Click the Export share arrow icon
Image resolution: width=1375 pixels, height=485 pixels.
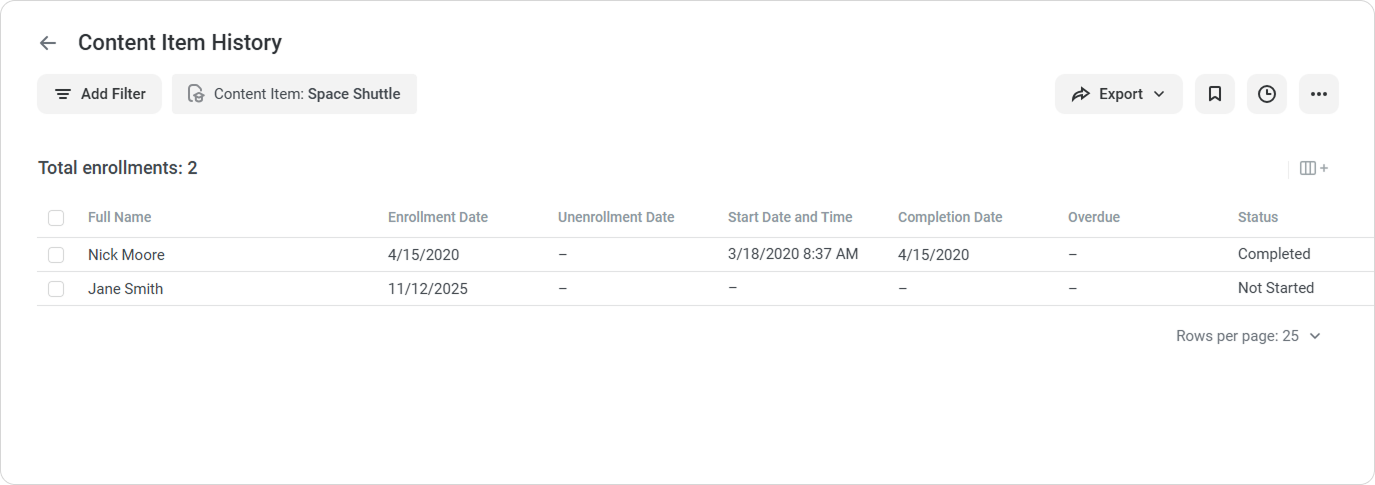click(x=1081, y=94)
